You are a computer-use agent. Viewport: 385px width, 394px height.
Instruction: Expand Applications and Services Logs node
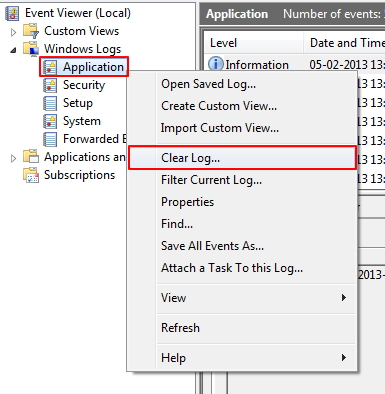pos(13,158)
